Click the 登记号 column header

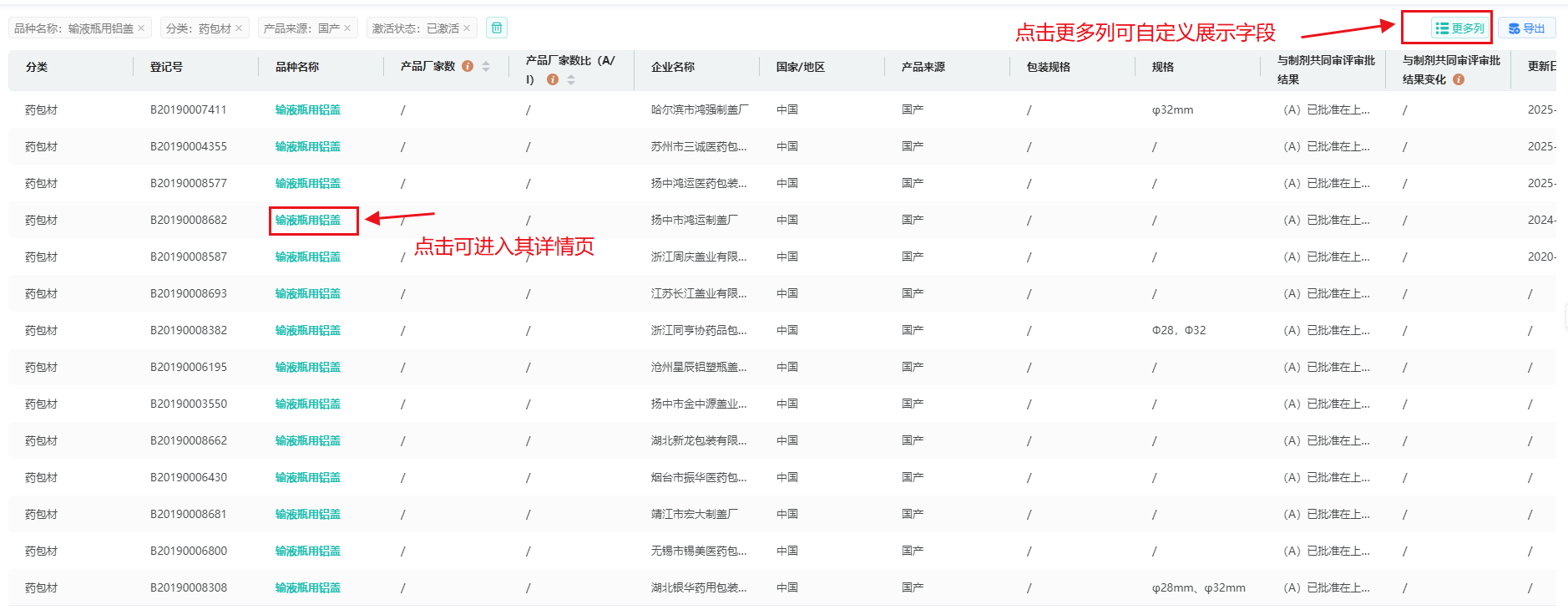pos(166,67)
